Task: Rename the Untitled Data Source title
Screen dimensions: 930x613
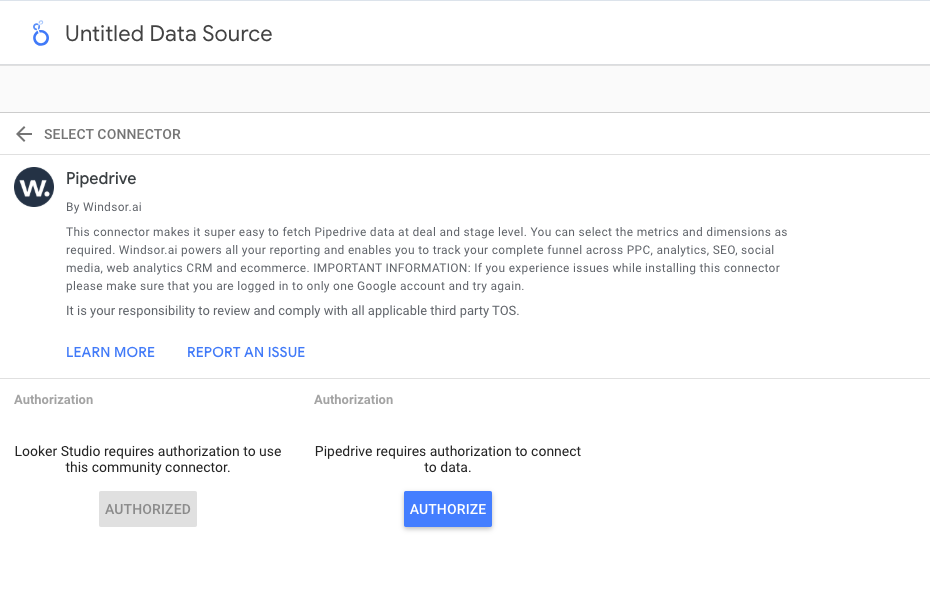Action: pos(168,34)
